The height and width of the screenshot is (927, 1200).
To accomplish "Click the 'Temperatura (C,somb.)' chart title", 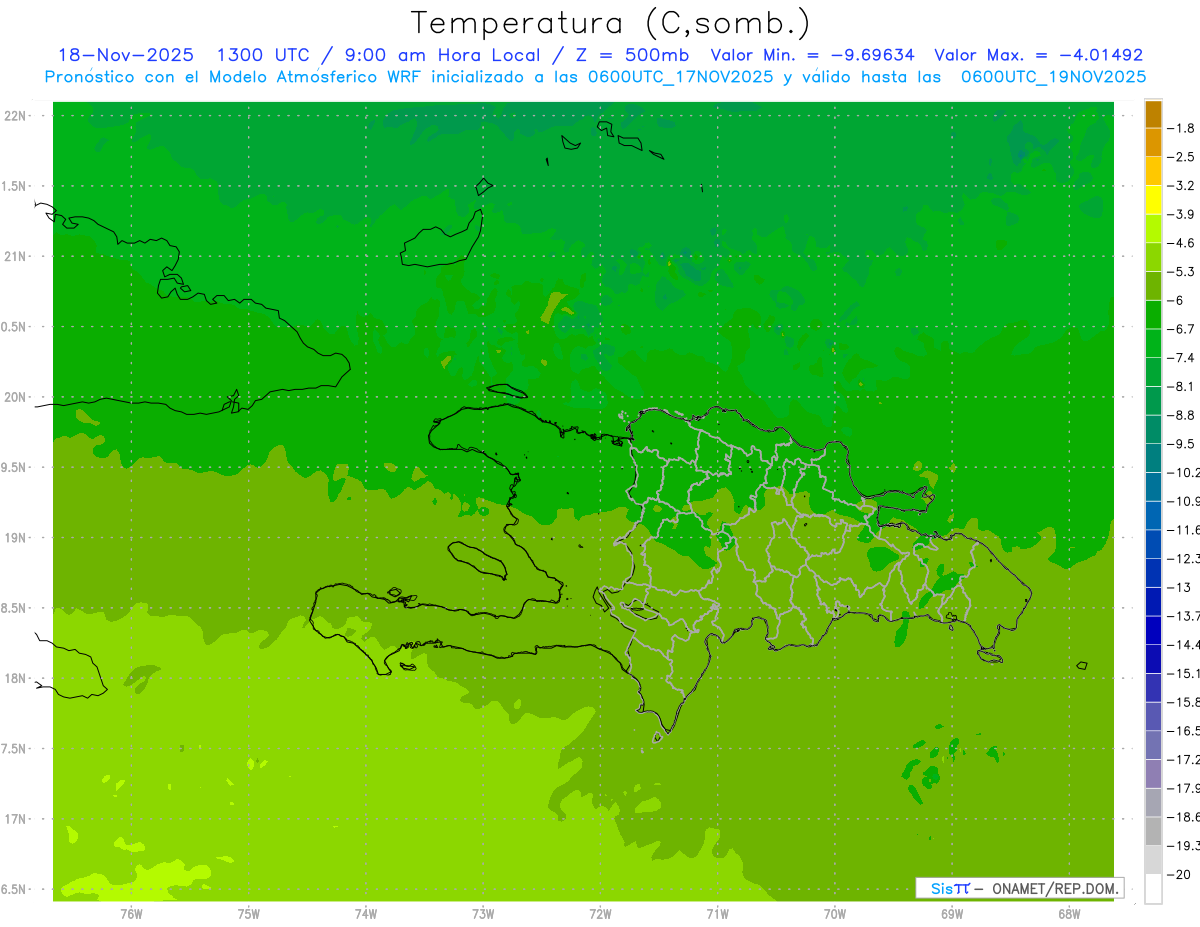I will pos(611,23).
